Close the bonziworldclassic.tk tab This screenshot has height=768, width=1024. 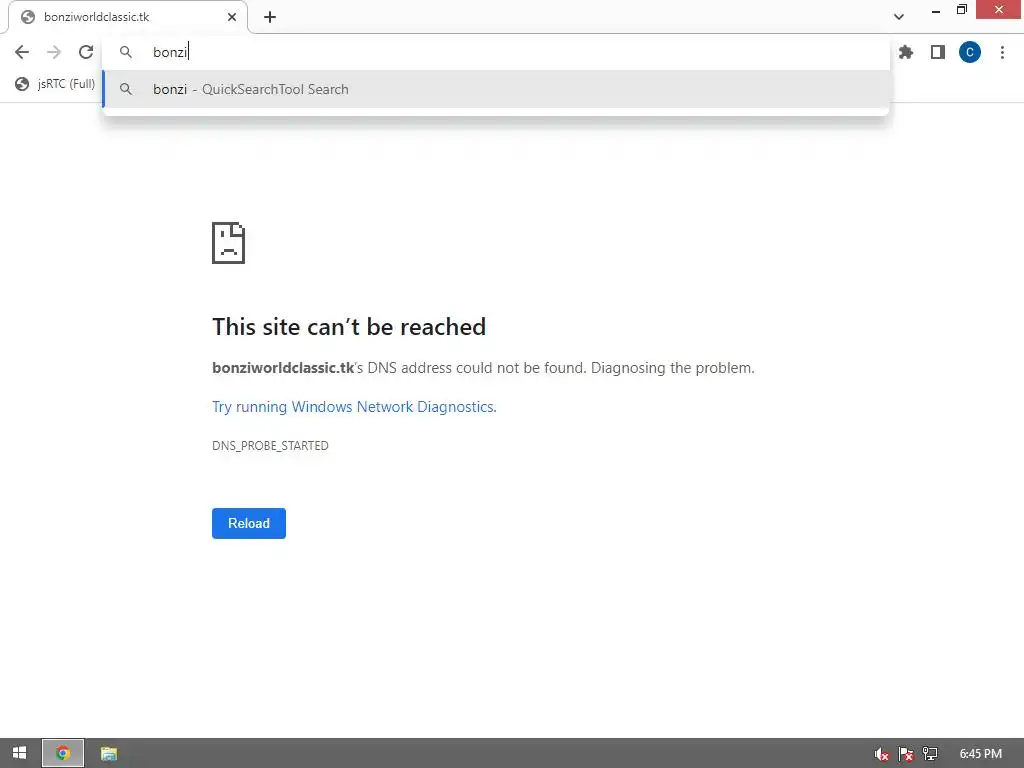click(x=232, y=17)
